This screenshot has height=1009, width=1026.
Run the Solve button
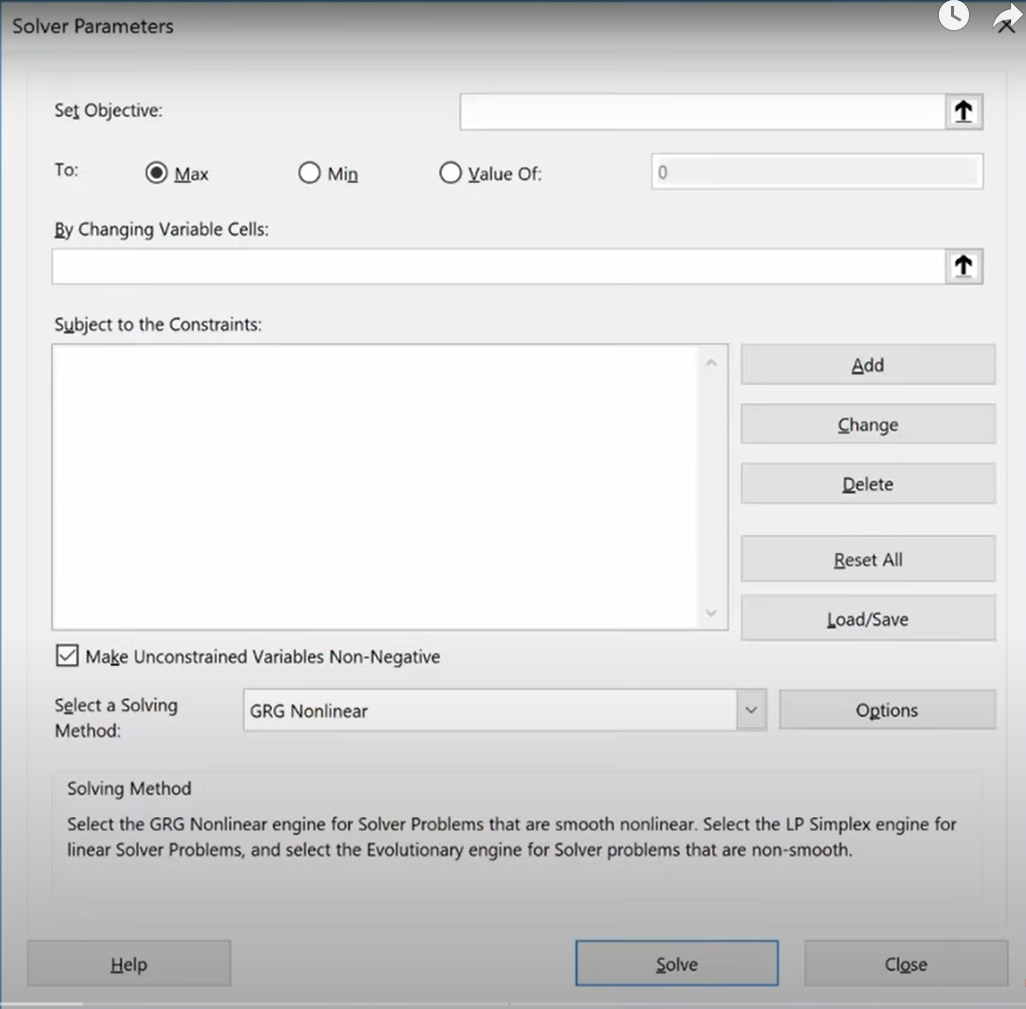[676, 964]
